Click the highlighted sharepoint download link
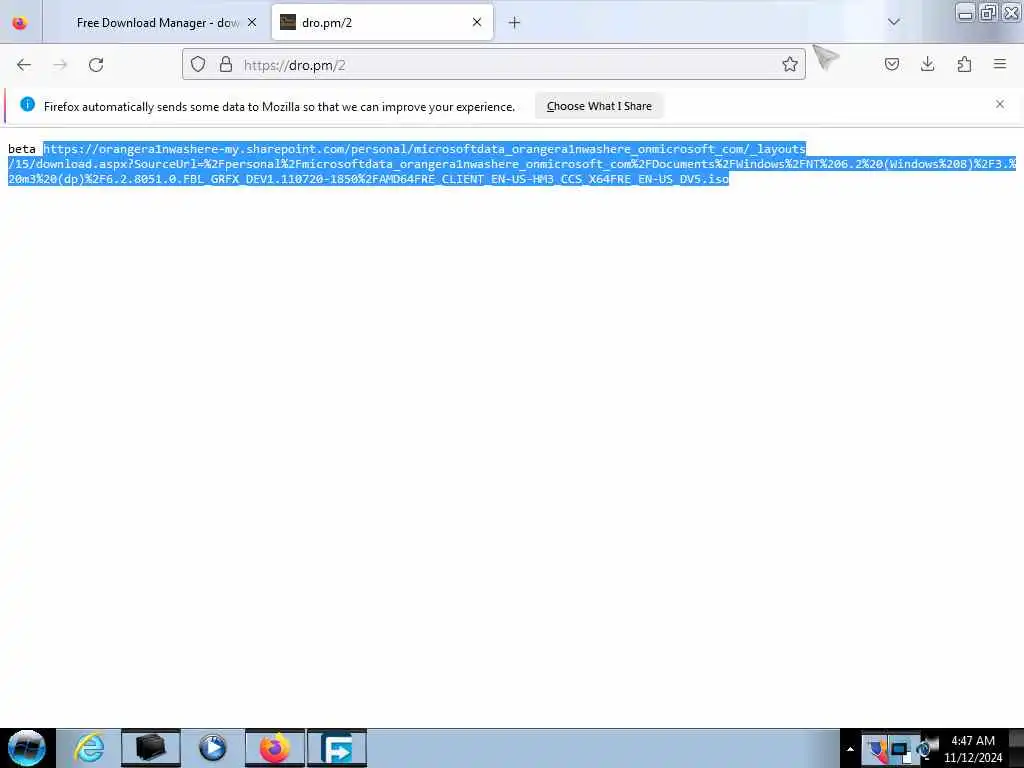This screenshot has width=1024, height=768. pyautogui.click(x=511, y=164)
